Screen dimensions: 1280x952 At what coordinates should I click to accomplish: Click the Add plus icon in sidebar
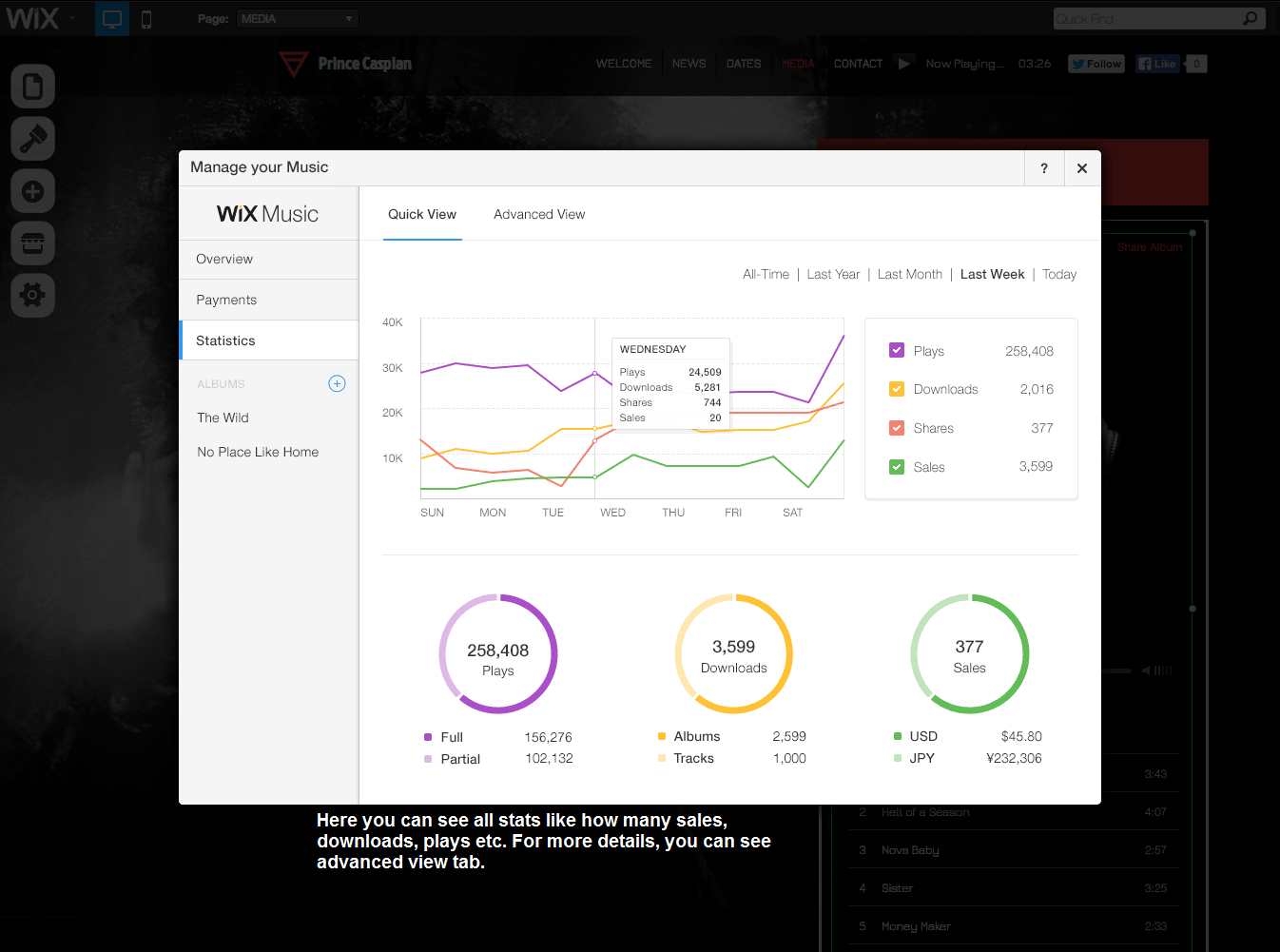tap(32, 191)
